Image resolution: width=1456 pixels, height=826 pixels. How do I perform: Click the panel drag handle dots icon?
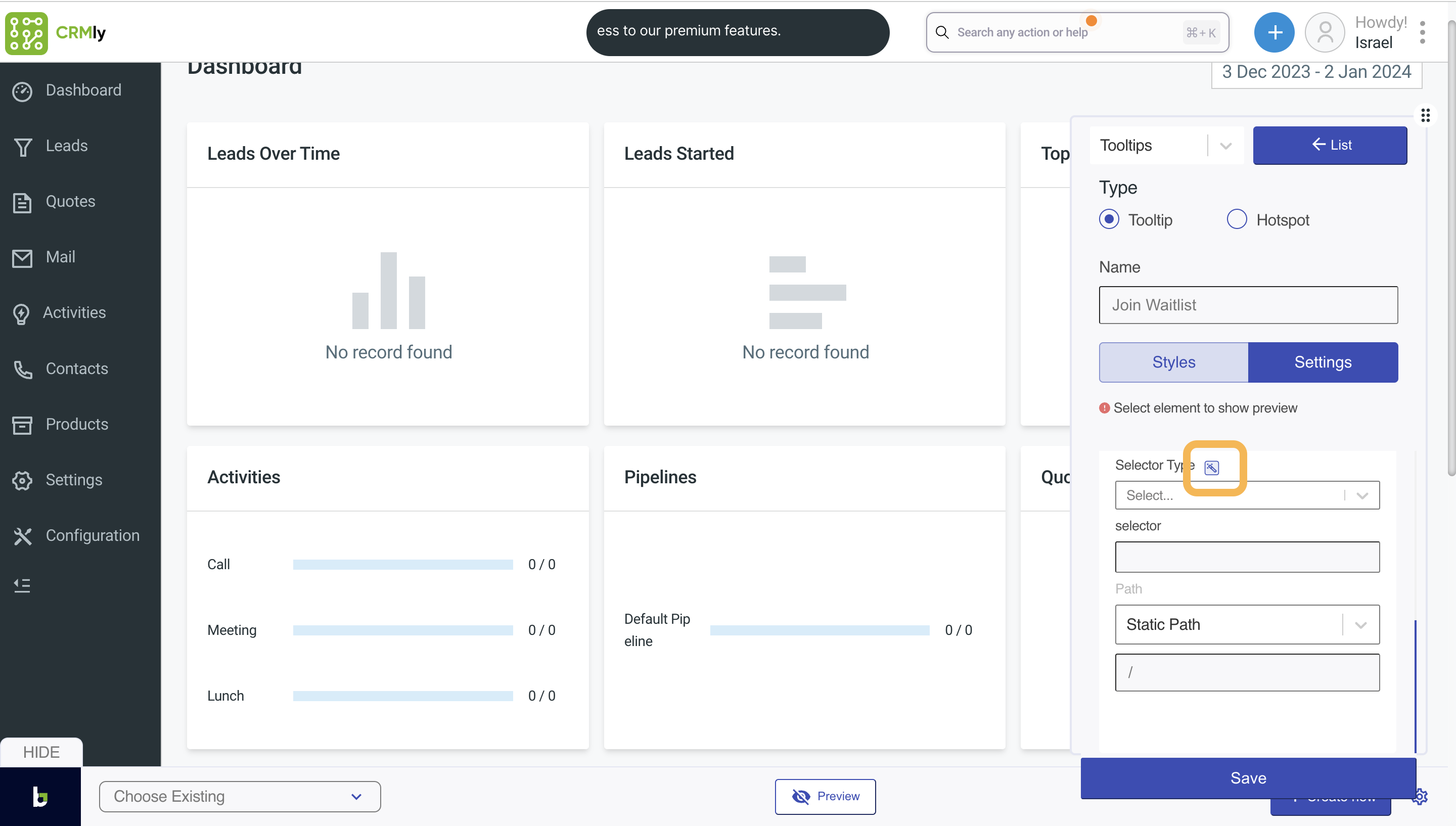coord(1425,116)
